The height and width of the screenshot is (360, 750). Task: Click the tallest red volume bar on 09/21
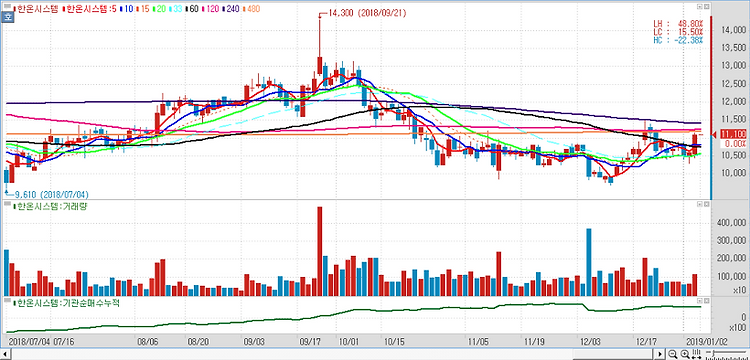pyautogui.click(x=320, y=251)
